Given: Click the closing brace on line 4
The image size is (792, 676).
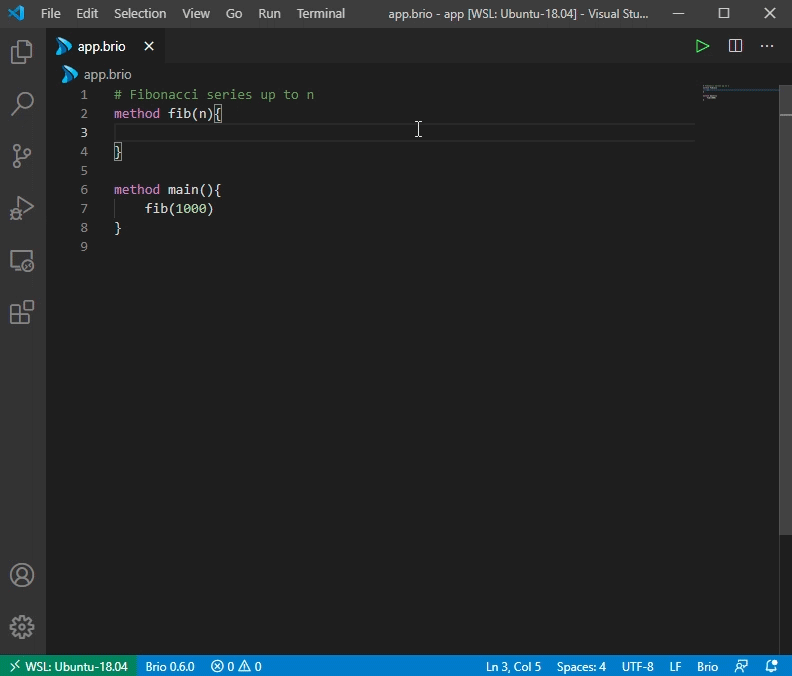Looking at the screenshot, I should point(118,152).
